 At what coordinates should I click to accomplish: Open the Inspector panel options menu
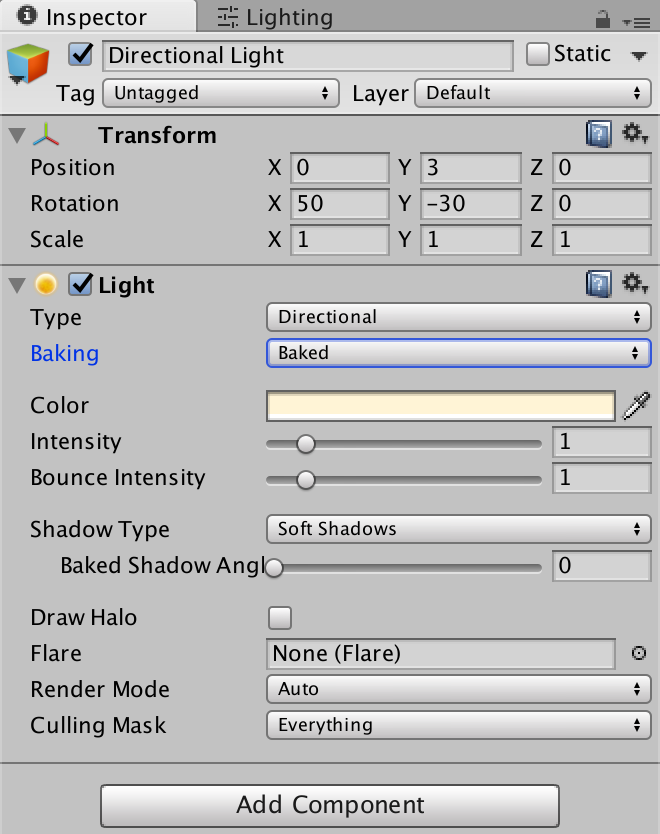(x=636, y=22)
